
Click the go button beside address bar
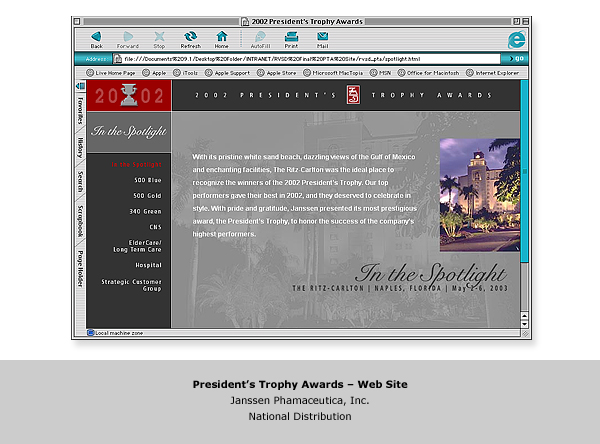[x=515, y=59]
